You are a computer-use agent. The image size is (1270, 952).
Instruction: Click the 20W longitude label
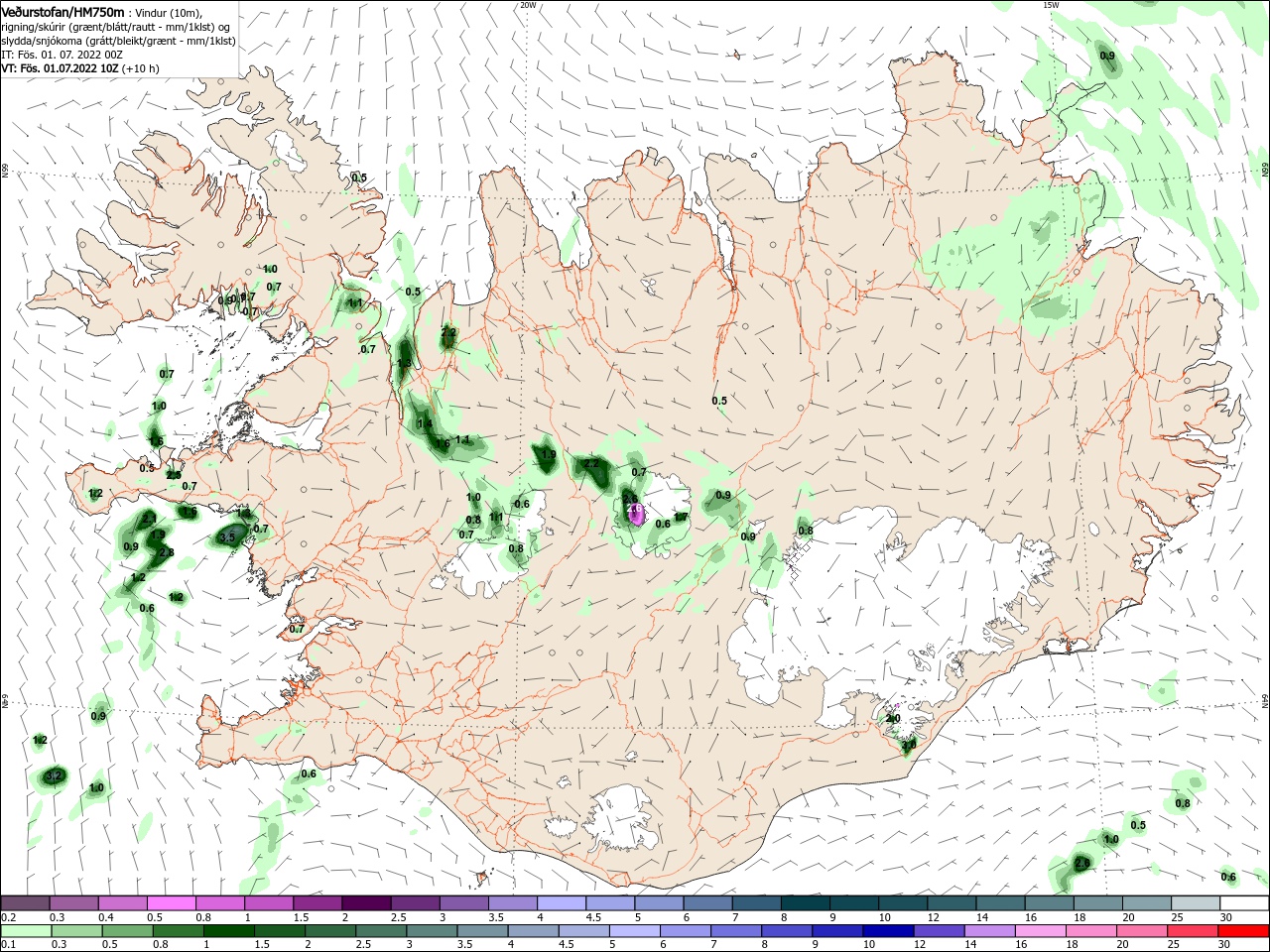(x=528, y=5)
